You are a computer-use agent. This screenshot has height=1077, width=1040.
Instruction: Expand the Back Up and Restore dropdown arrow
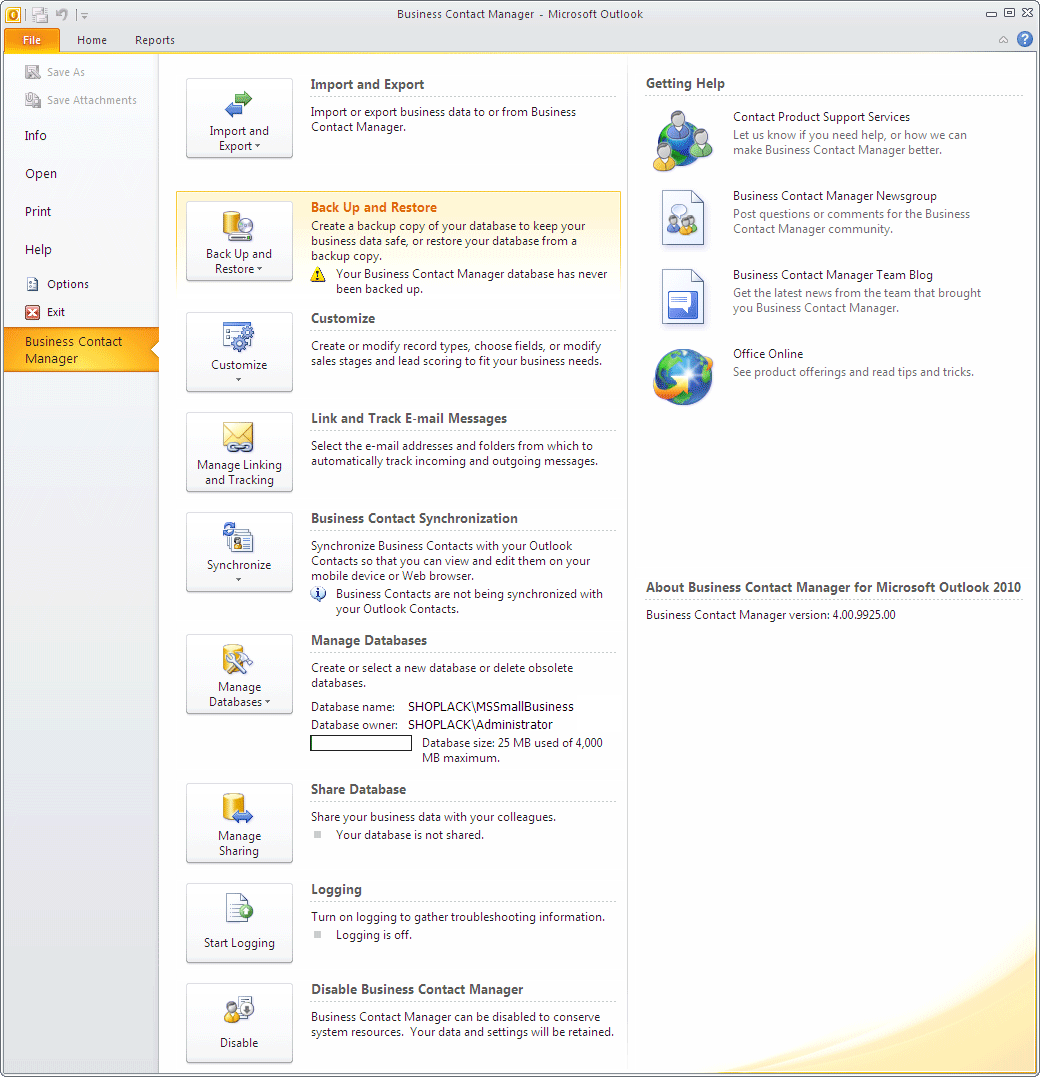pos(260,269)
